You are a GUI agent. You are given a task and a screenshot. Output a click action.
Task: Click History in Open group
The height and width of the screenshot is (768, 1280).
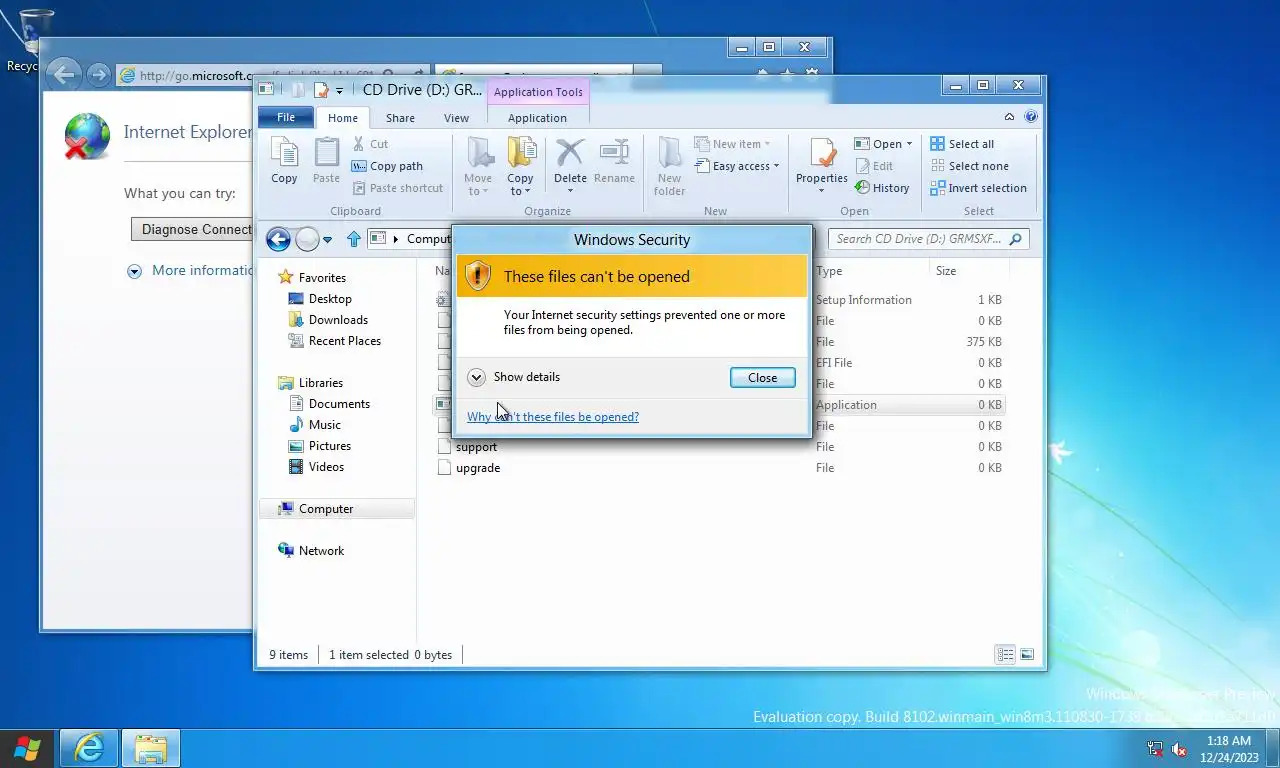(x=882, y=188)
